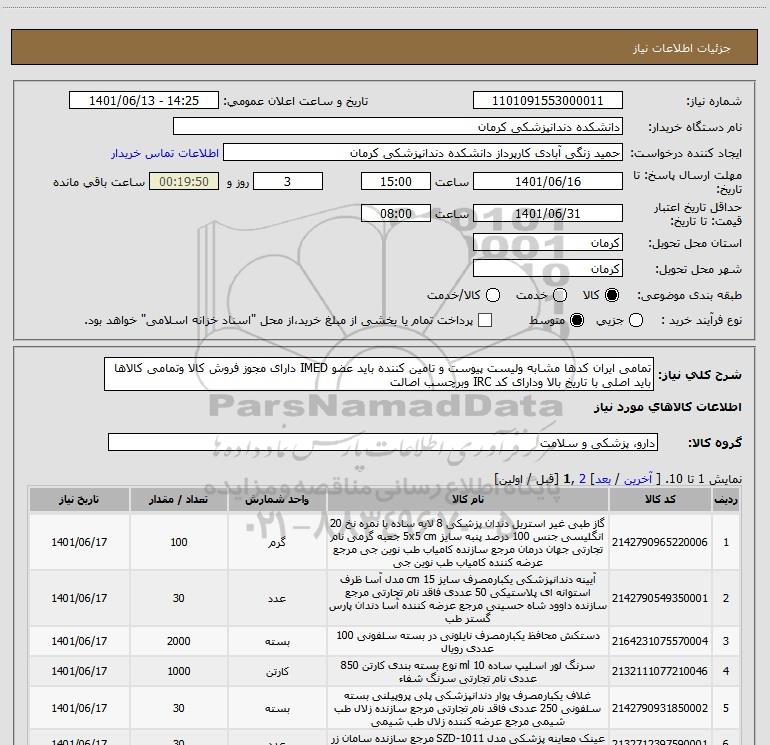Viewport: 770px width, 745px height.
Task: Click the دستکش محافظ یکبارمصرف item name
Action: [x=468, y=641]
